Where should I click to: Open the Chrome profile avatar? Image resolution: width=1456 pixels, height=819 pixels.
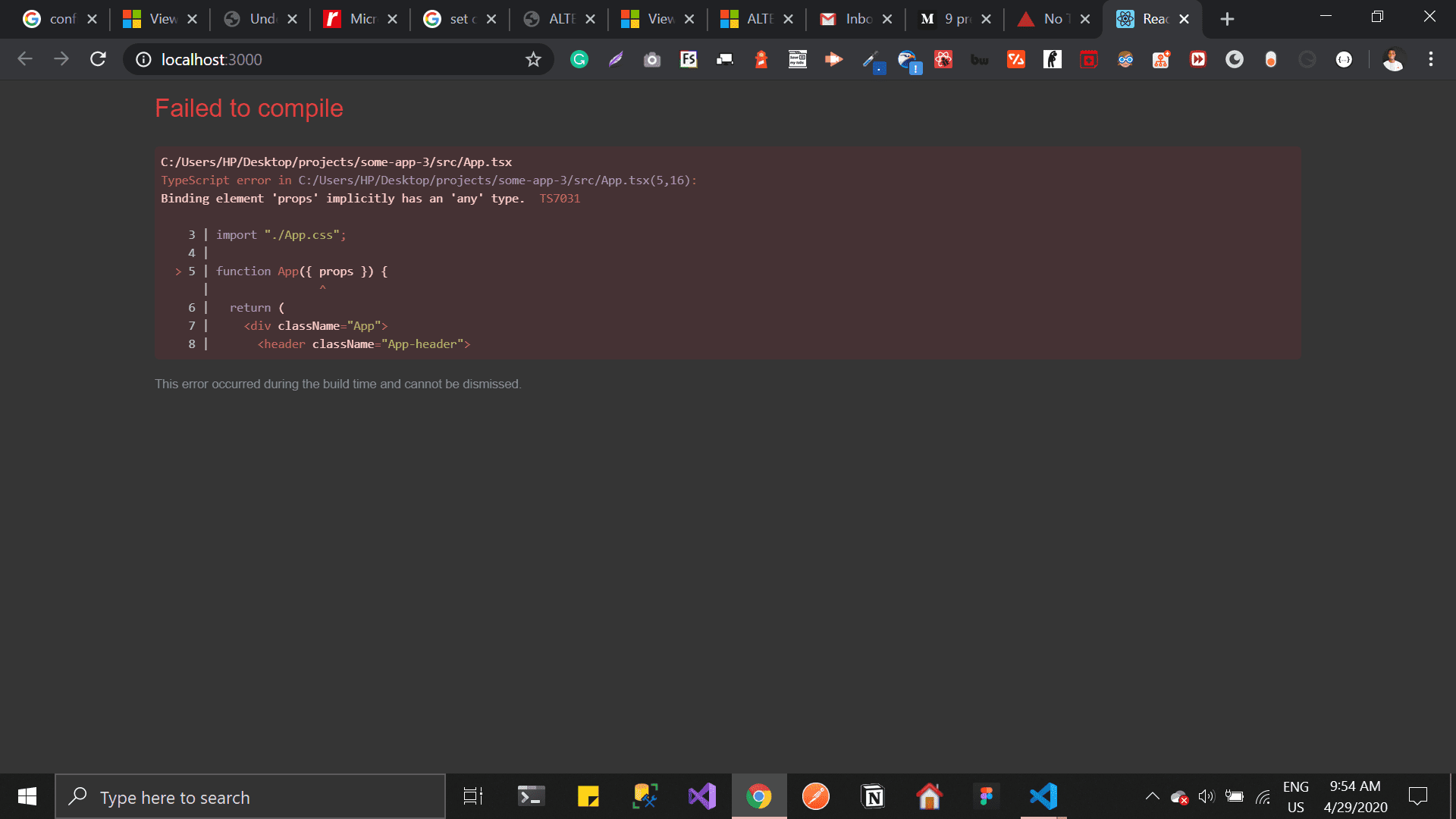coord(1393,59)
